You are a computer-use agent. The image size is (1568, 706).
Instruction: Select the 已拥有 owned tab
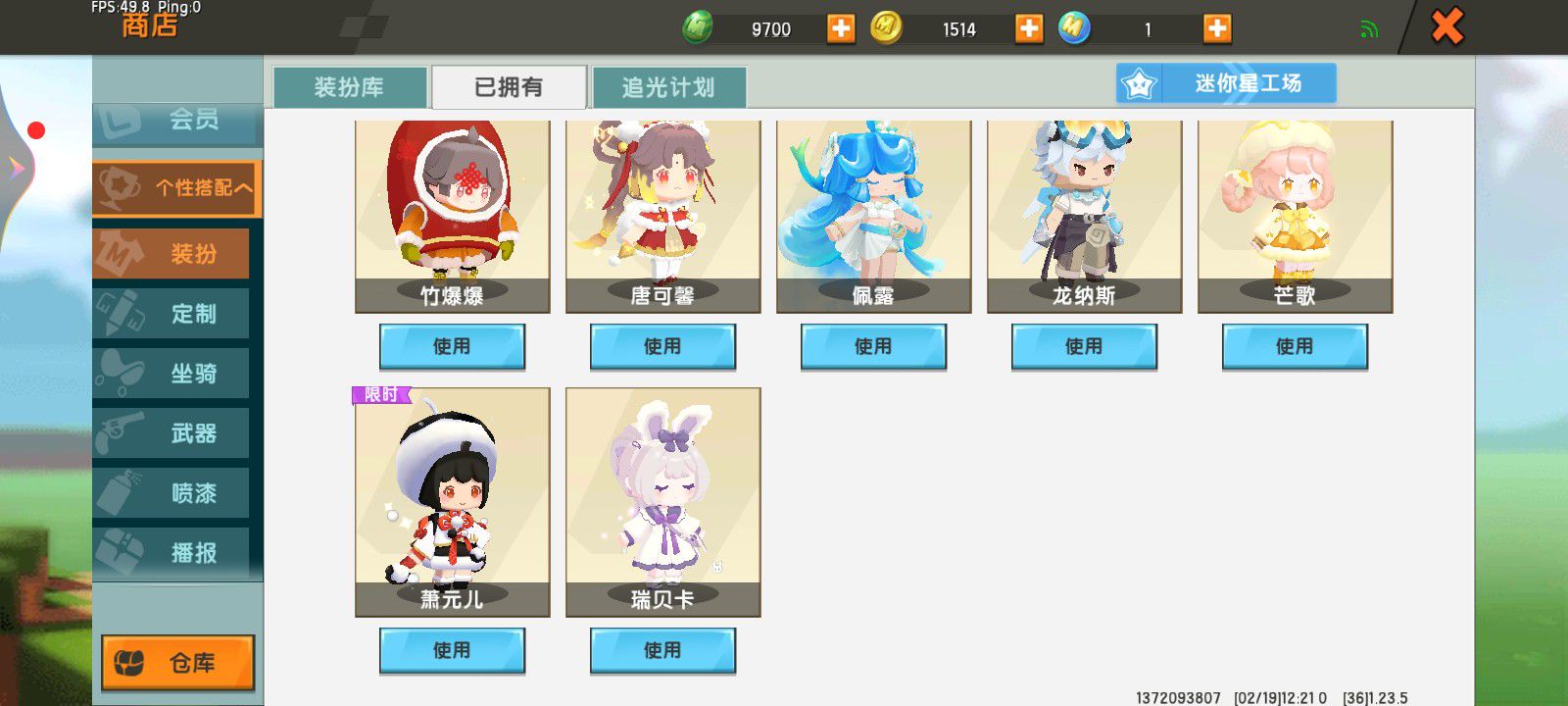[510, 87]
